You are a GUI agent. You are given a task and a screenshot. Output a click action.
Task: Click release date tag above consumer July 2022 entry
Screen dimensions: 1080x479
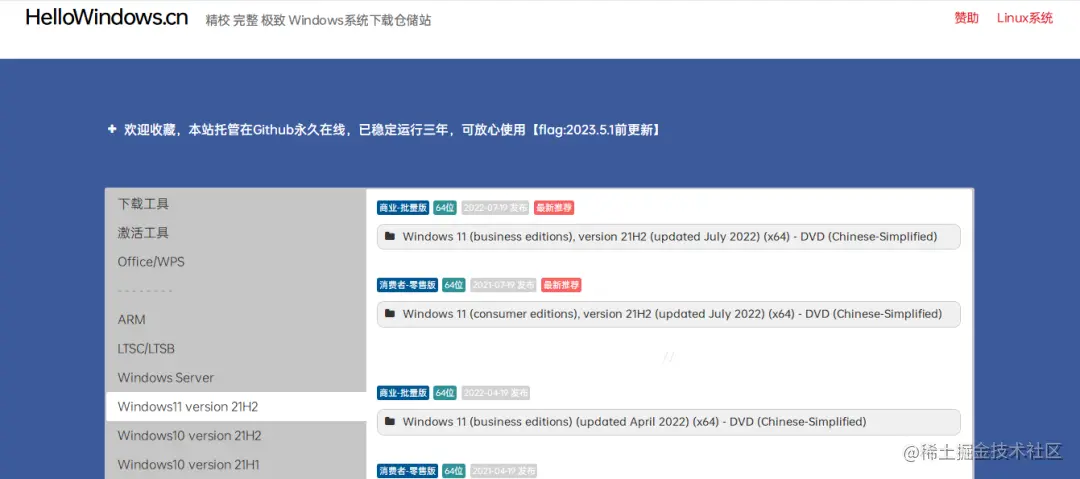pyautogui.click(x=503, y=285)
